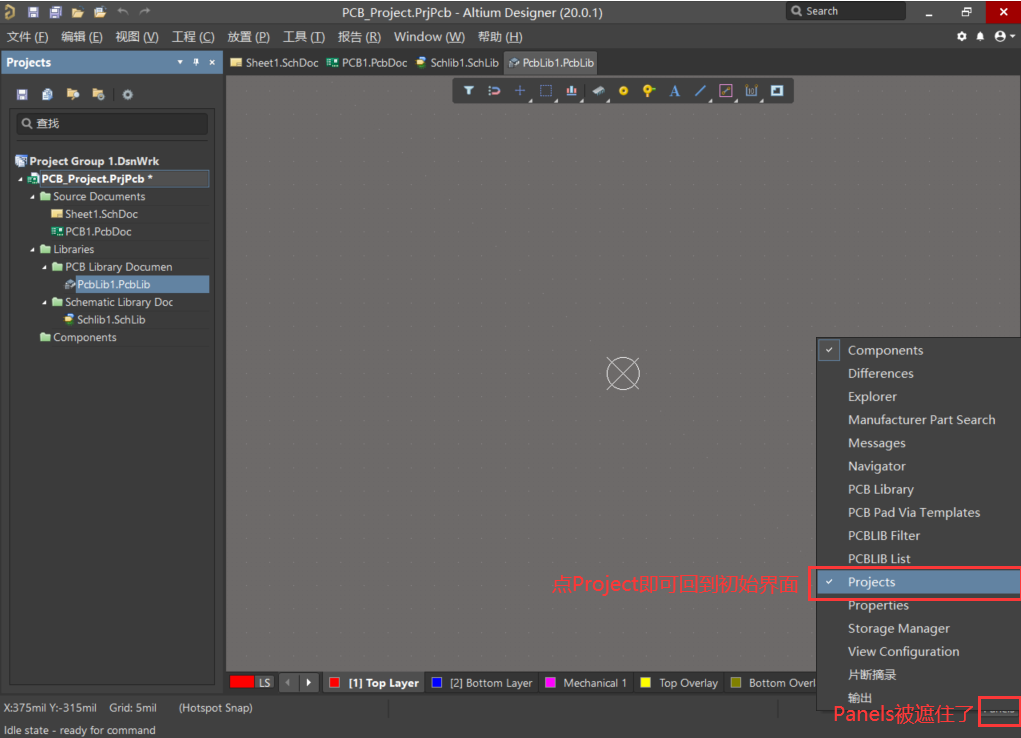Image resolution: width=1021 pixels, height=738 pixels.
Task: Switch to the PCB1.PcbDoc tab
Action: pyautogui.click(x=367, y=63)
